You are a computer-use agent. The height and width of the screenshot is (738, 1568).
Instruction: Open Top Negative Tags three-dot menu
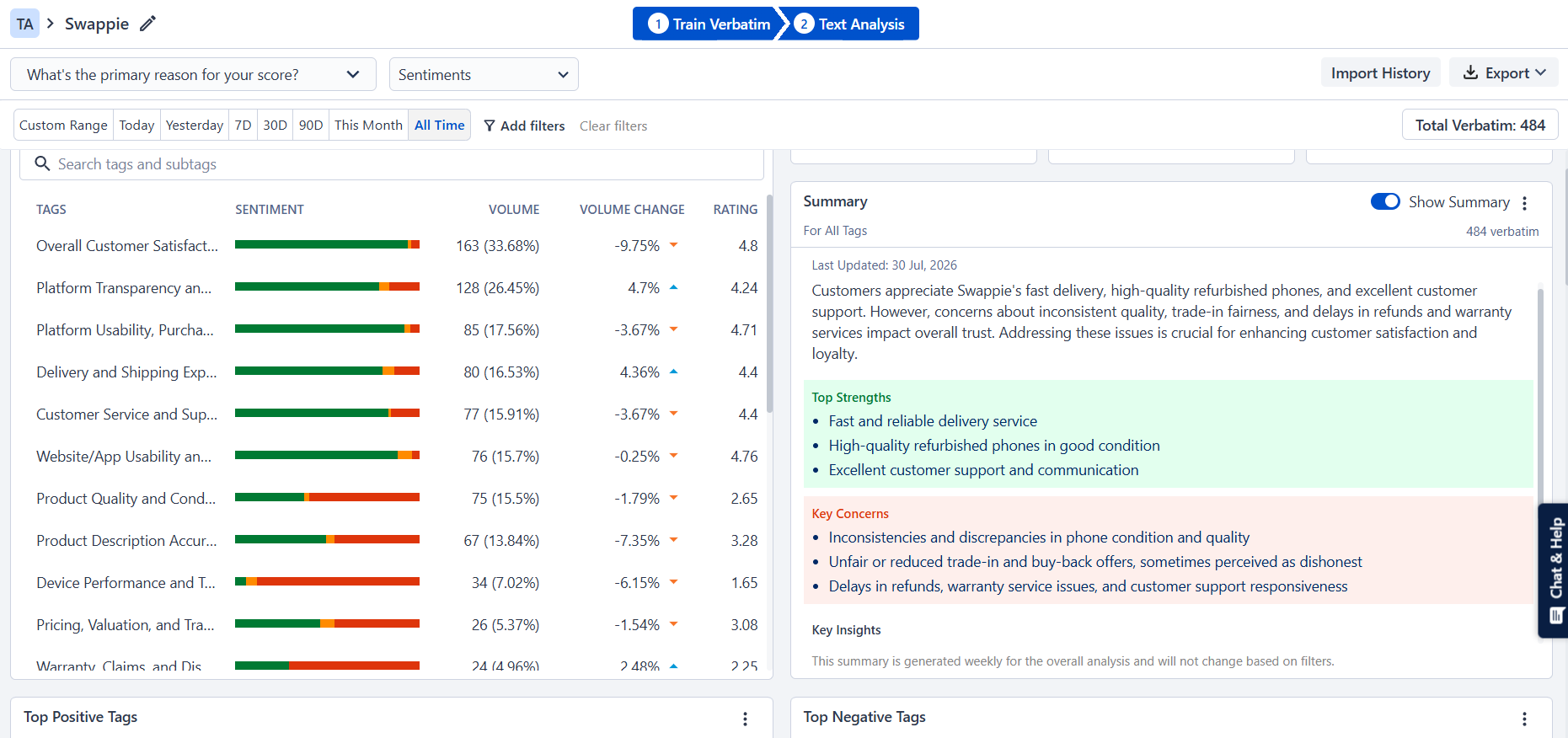coord(1524,719)
